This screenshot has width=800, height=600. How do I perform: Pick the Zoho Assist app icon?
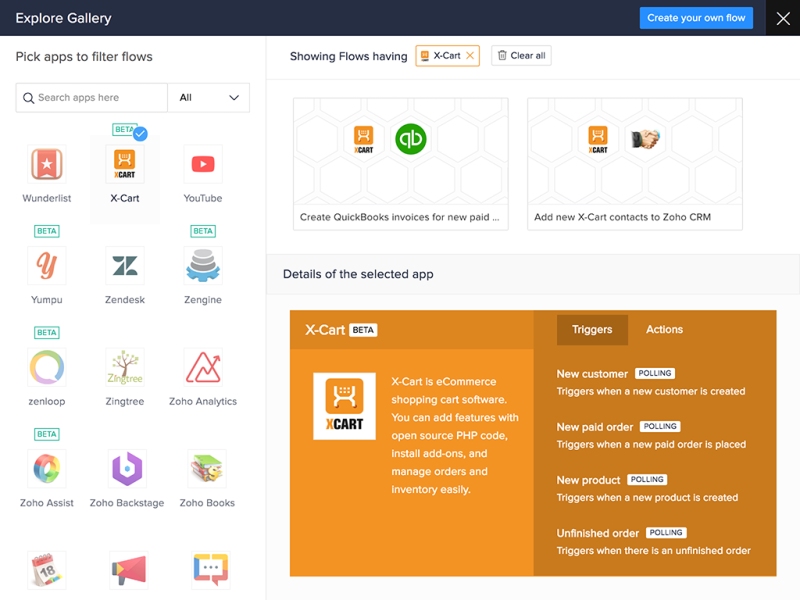(x=46, y=468)
